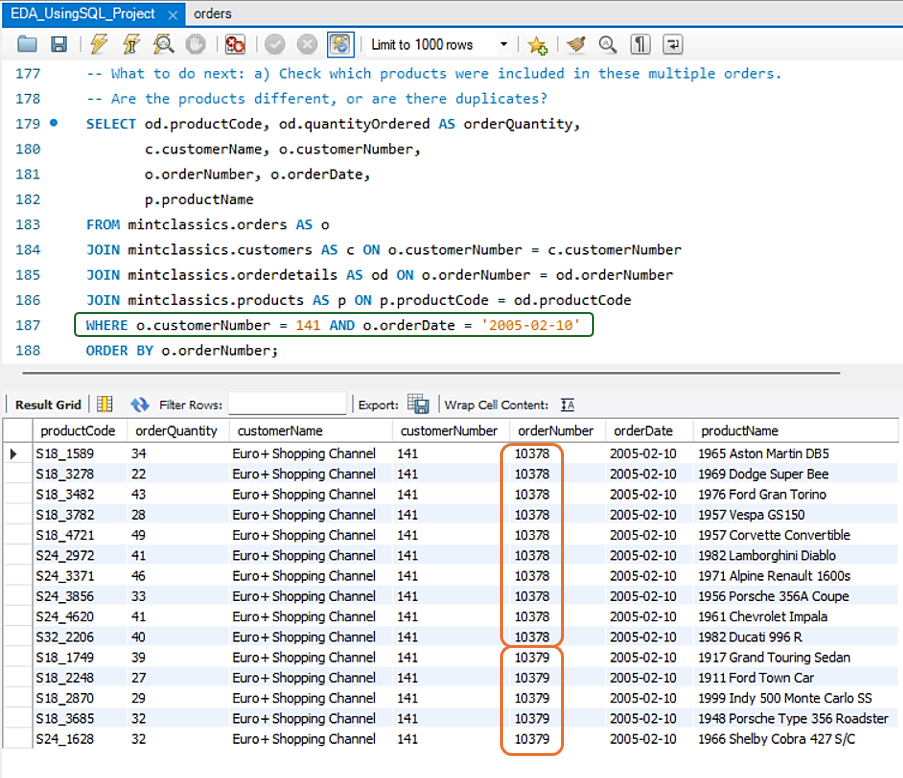Focus the Filter Rows input field
Viewport: 903px width, 778px height.
click(287, 404)
